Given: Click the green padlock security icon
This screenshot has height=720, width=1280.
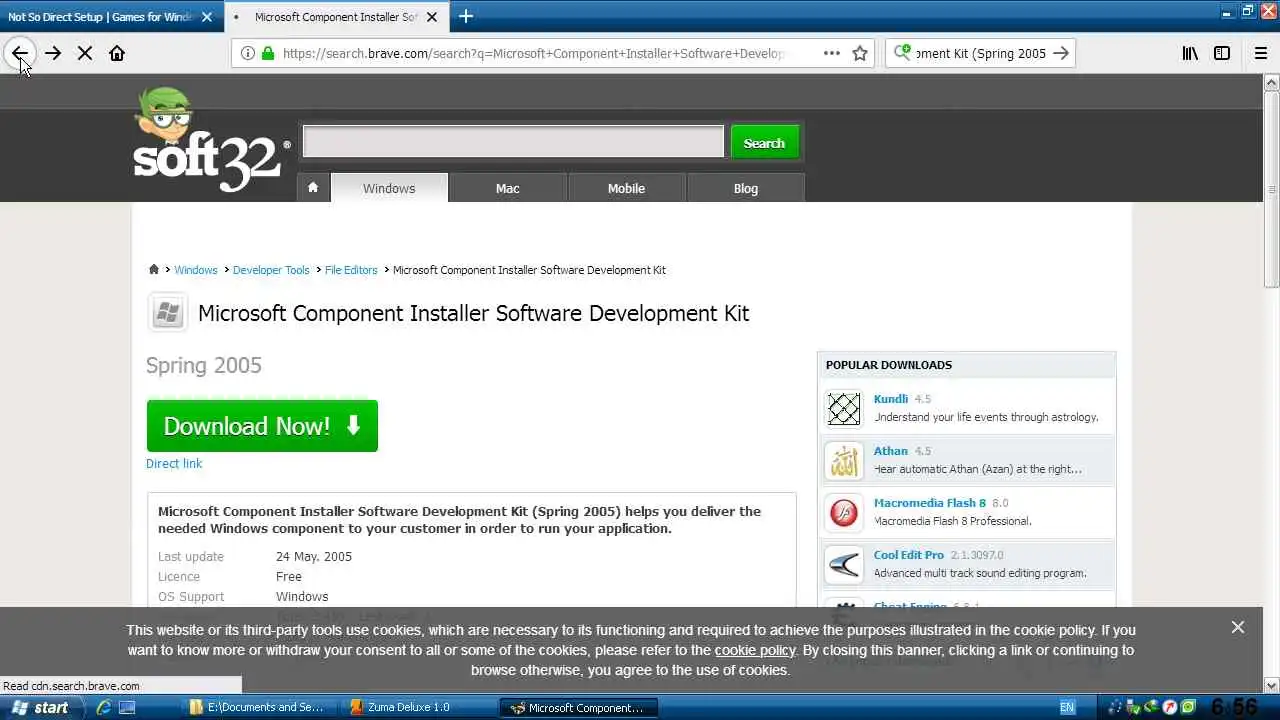Looking at the screenshot, I should 267,53.
